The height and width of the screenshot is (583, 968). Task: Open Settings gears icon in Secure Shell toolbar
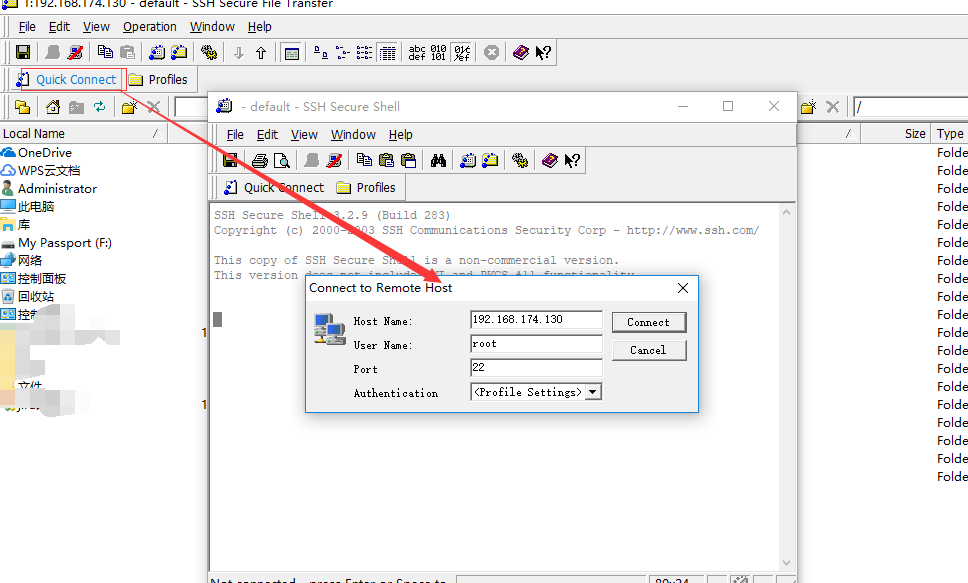click(520, 161)
